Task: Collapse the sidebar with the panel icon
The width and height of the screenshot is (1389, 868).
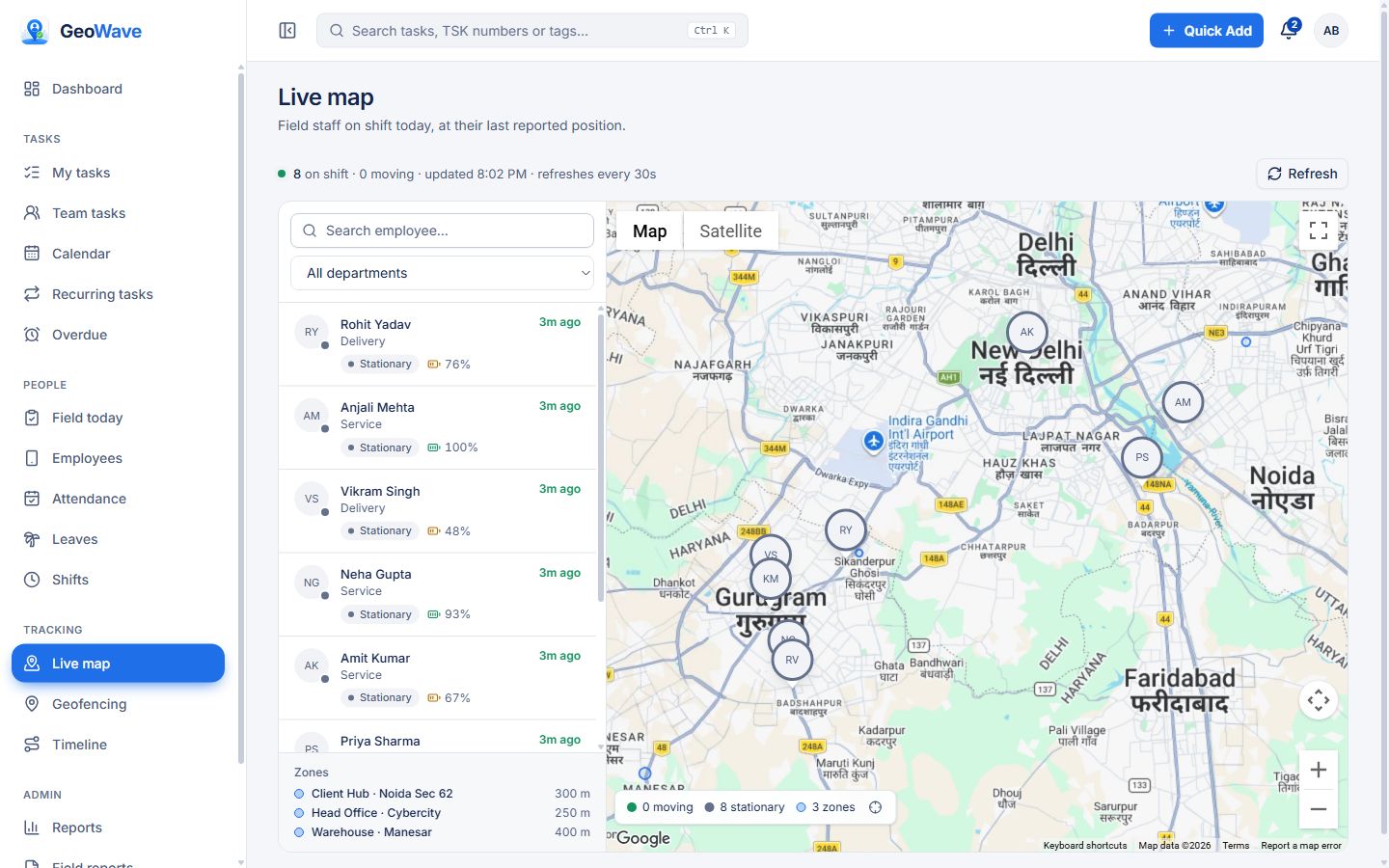Action: pyautogui.click(x=287, y=31)
